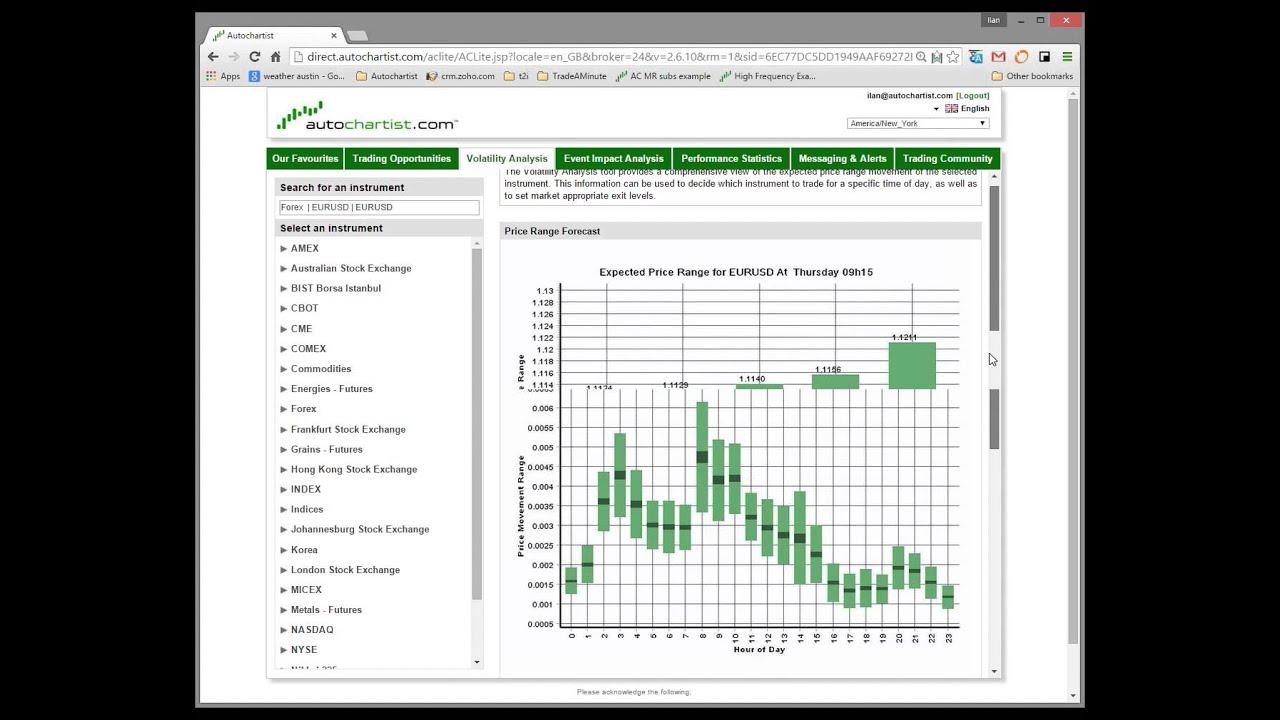This screenshot has height=720, width=1280.
Task: Expand the Energies - Futures node
Action: pyautogui.click(x=284, y=388)
